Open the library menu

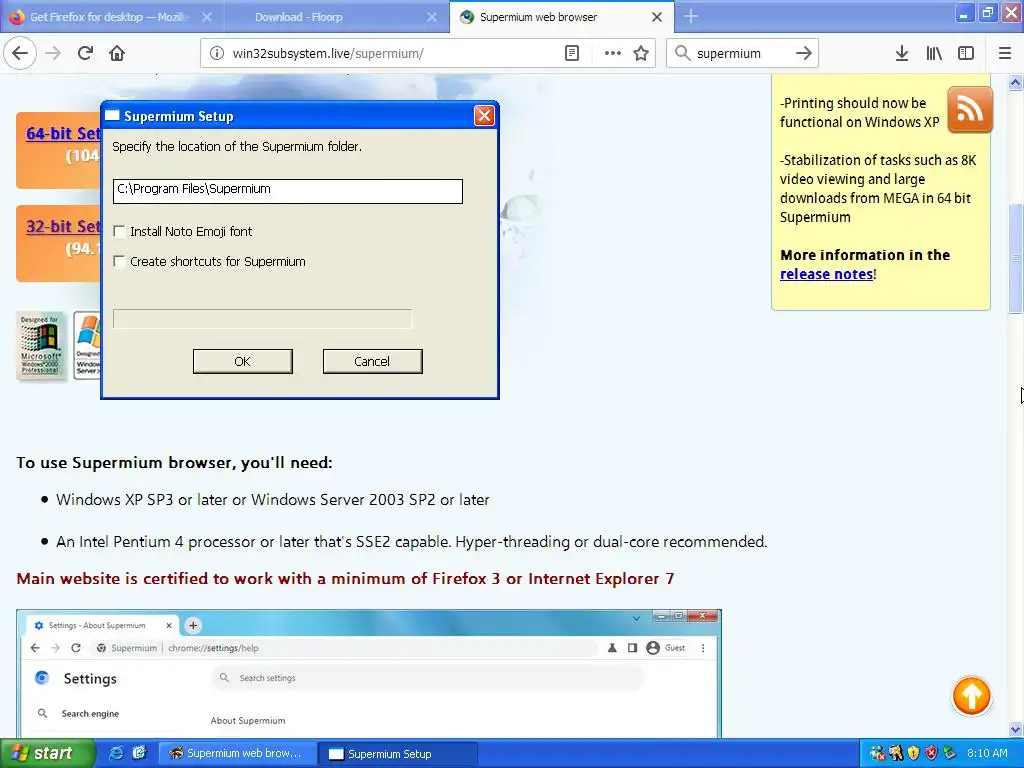point(934,53)
